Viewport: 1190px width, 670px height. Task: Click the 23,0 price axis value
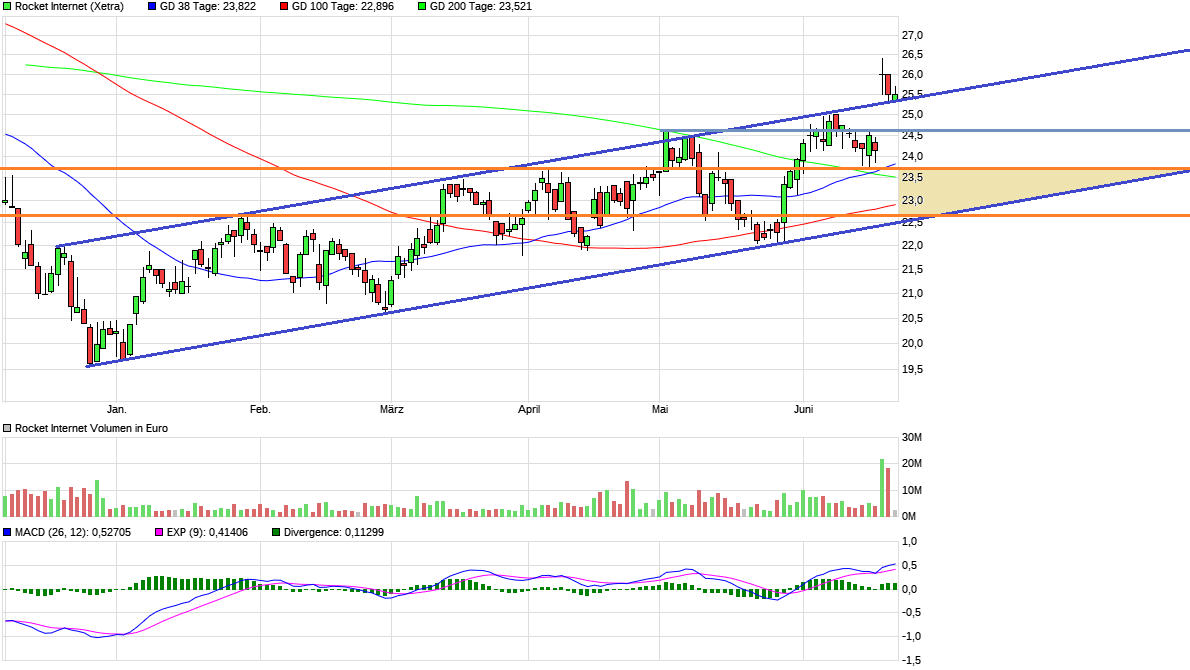[912, 200]
